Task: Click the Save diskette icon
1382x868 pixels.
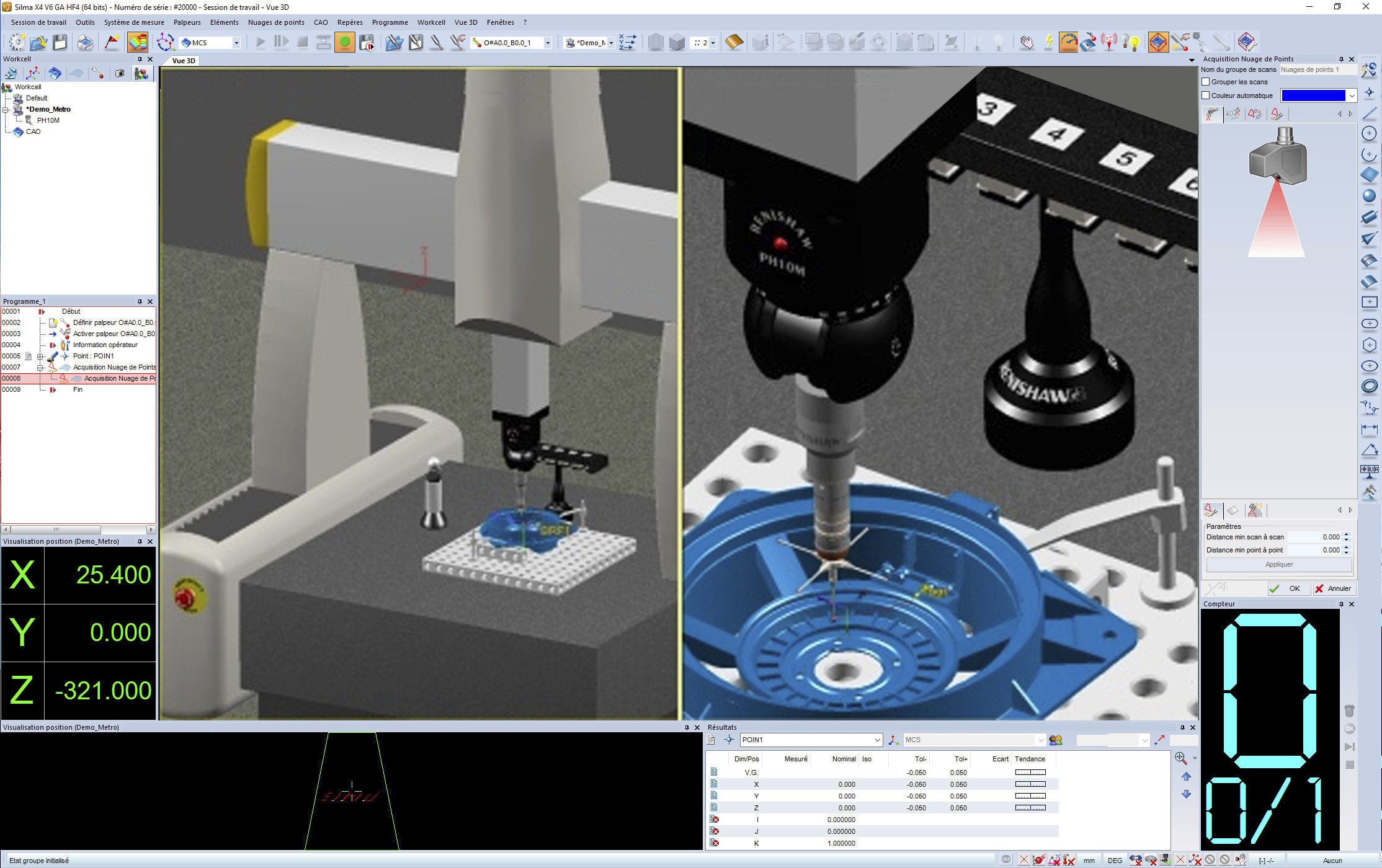Action: pos(60,43)
